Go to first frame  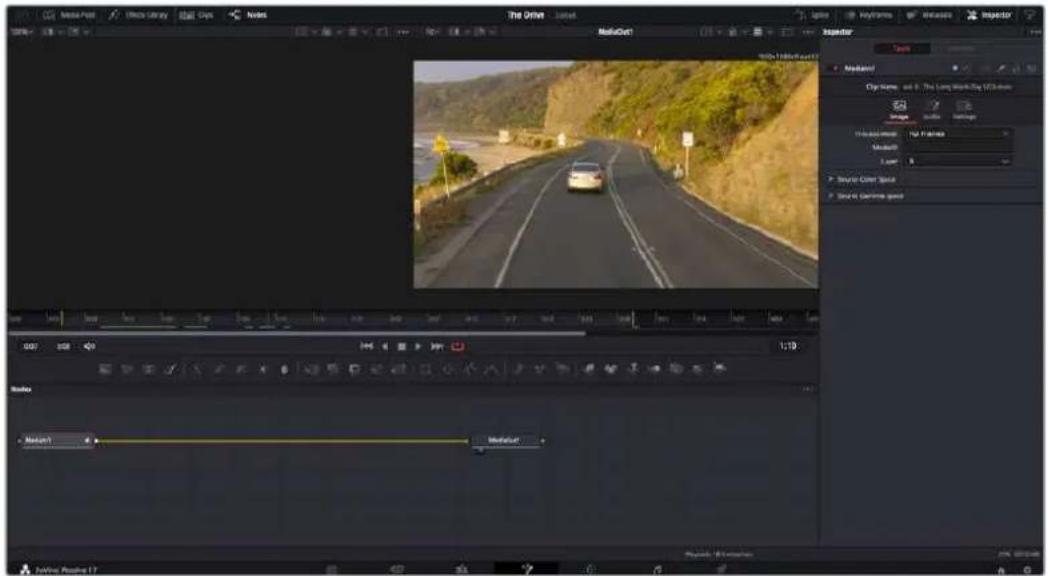point(366,346)
